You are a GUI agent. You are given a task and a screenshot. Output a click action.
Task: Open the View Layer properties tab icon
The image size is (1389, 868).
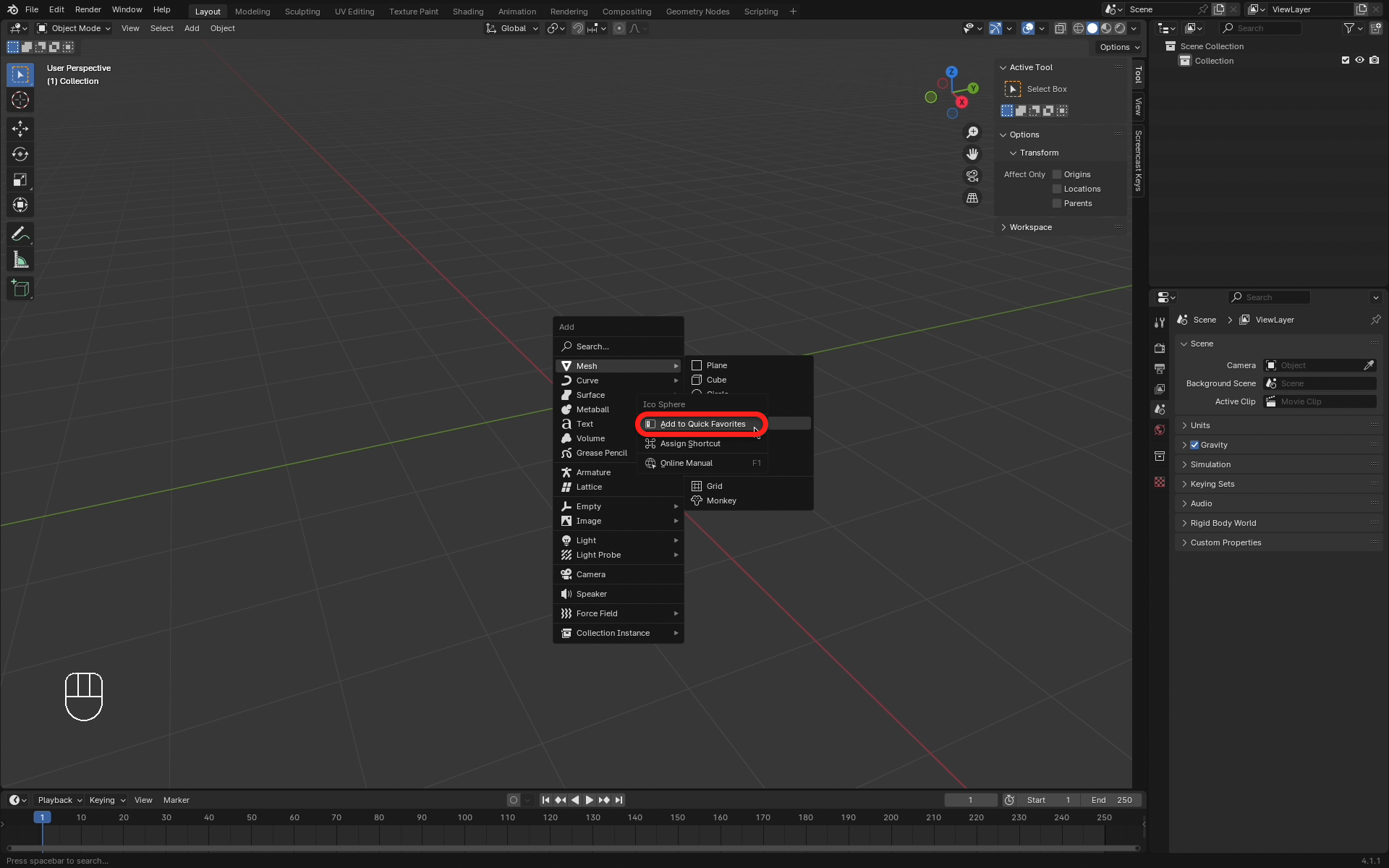(x=1160, y=389)
